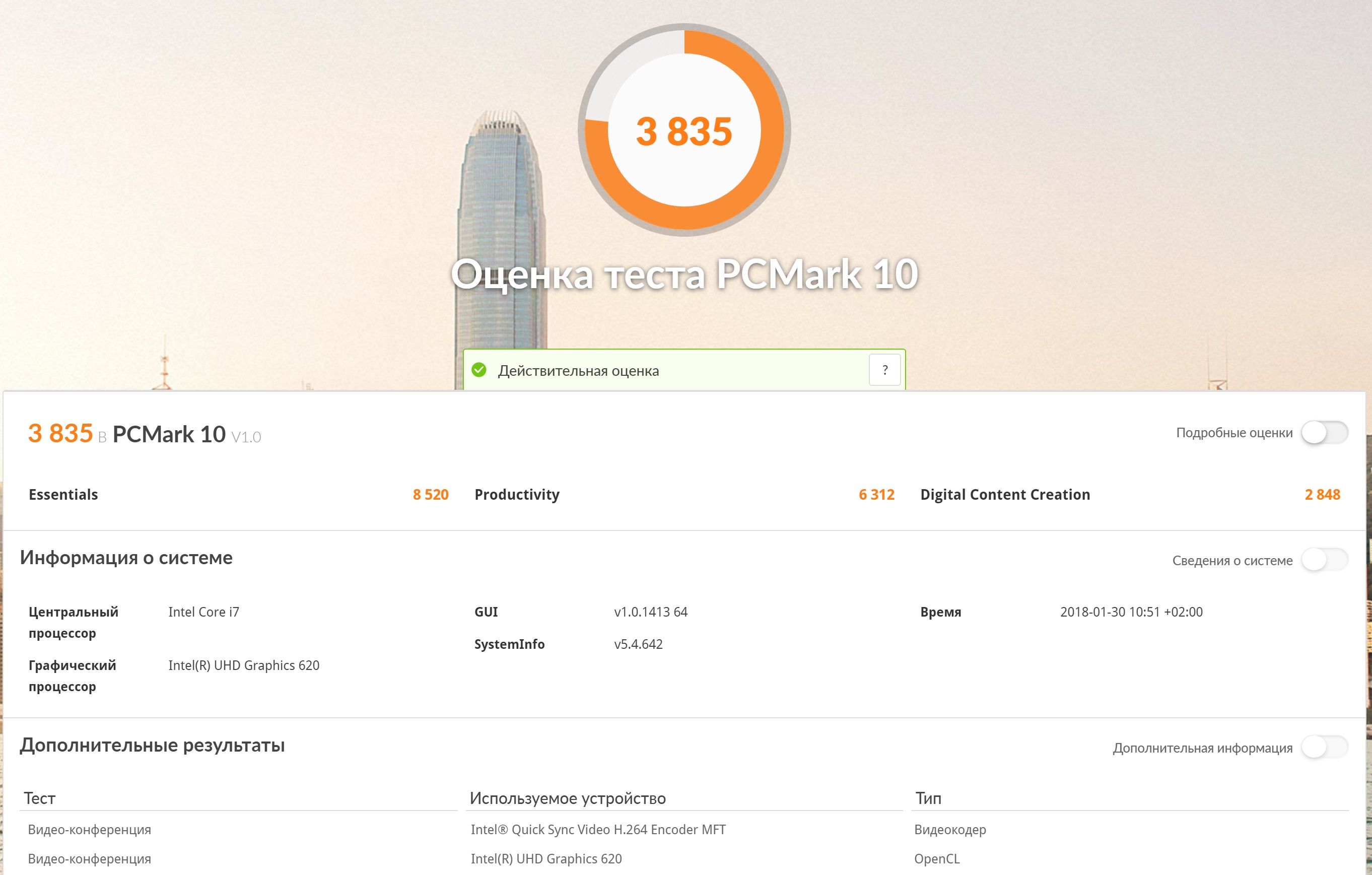Select the Digital Content Creation score 2 848
The width and height of the screenshot is (1372, 875).
click(x=1323, y=494)
